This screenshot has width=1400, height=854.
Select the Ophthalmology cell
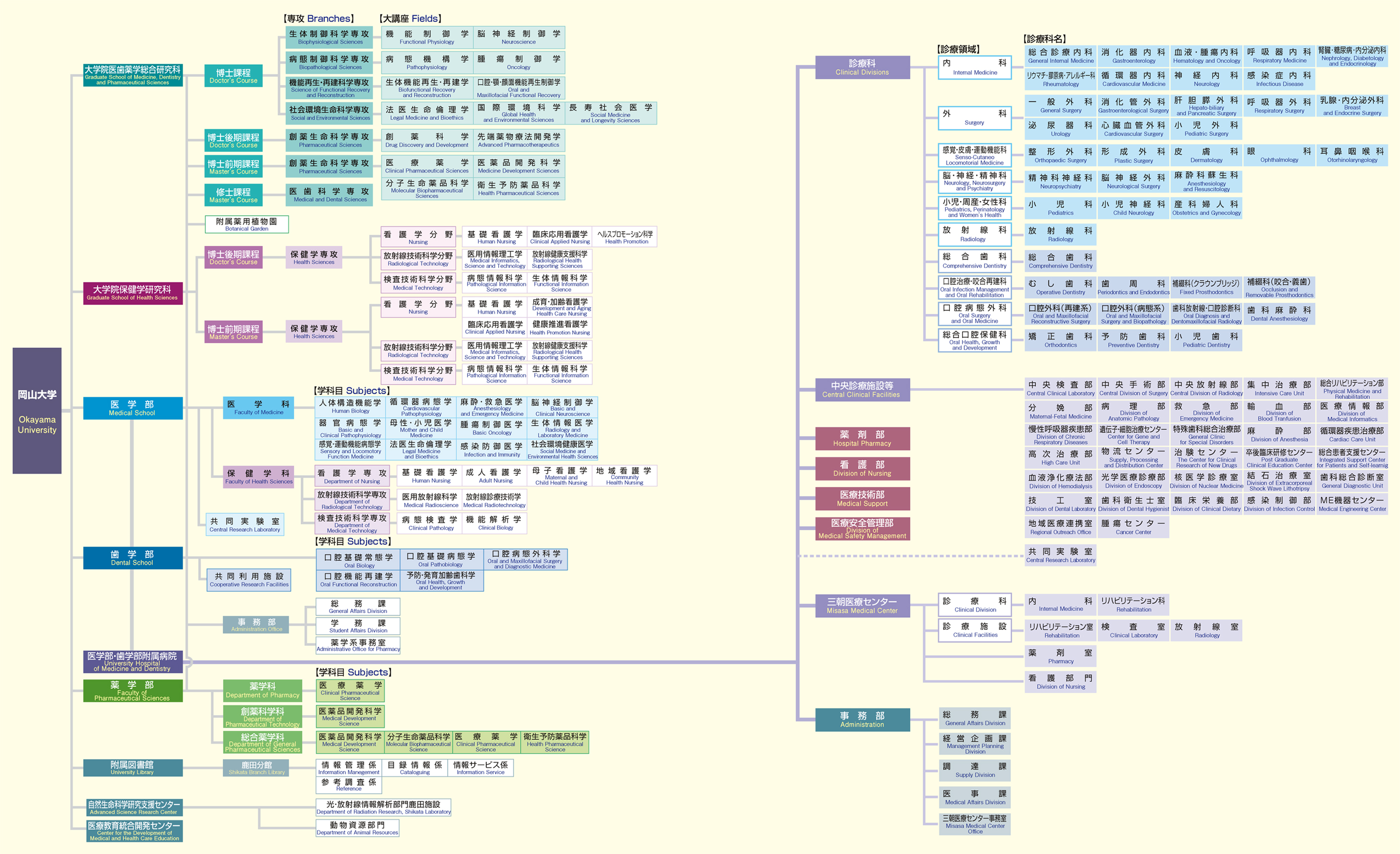(1279, 155)
